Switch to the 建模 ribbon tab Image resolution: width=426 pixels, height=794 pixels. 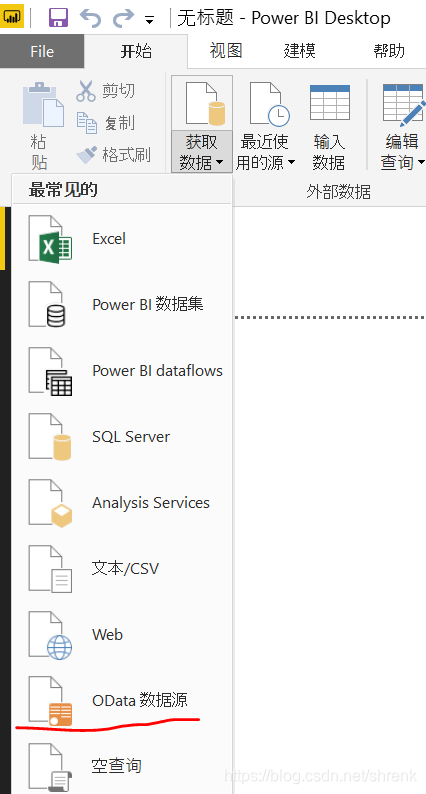[x=299, y=51]
